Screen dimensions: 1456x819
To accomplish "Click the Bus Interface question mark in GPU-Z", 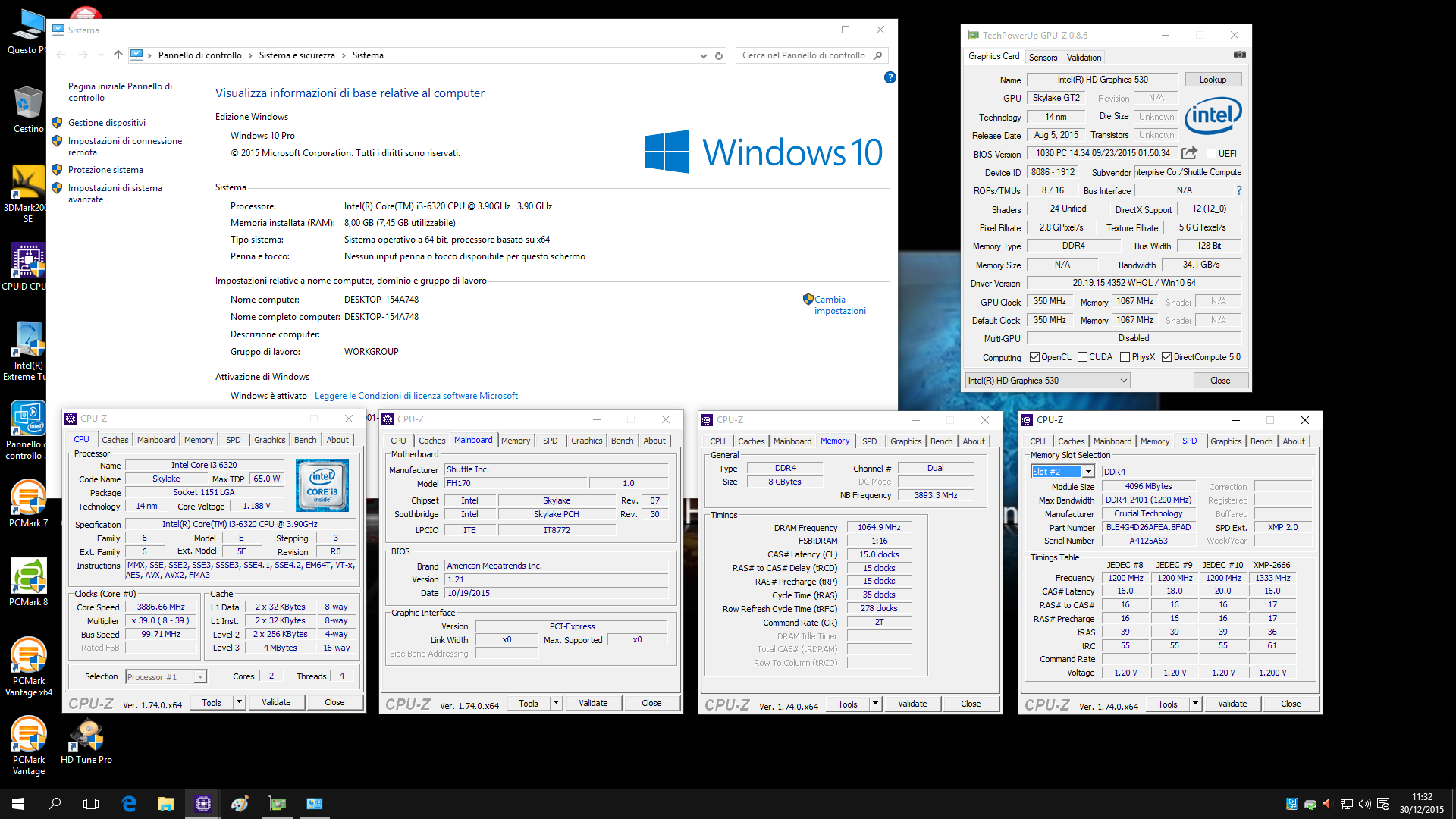I will (1239, 190).
